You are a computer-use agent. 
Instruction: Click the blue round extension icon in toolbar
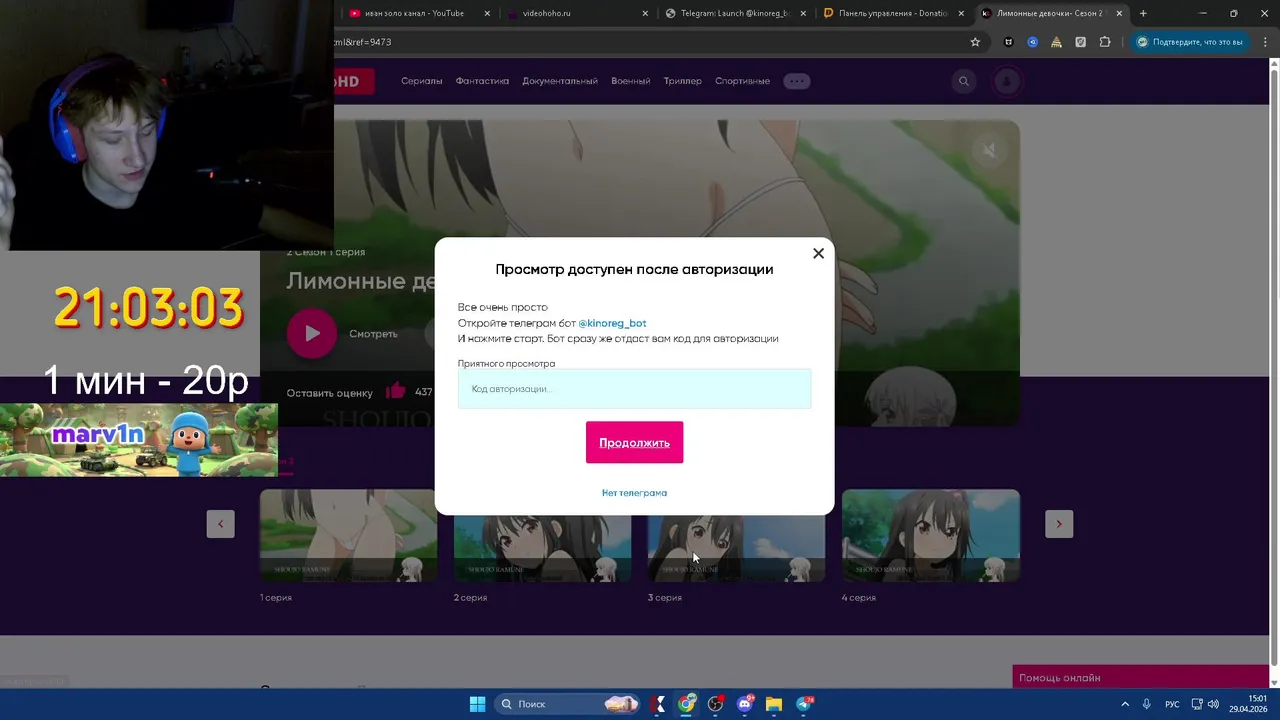click(1032, 42)
